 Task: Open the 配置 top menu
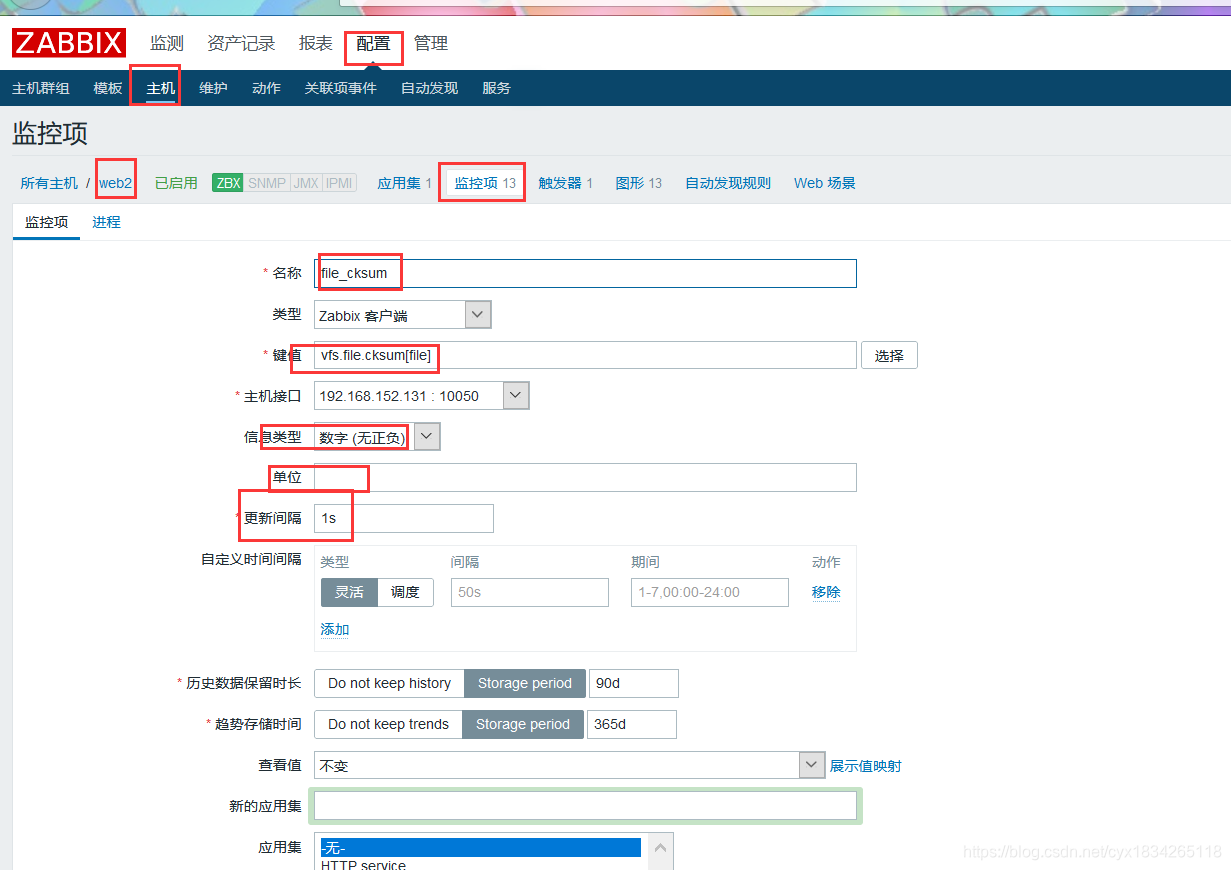point(373,43)
